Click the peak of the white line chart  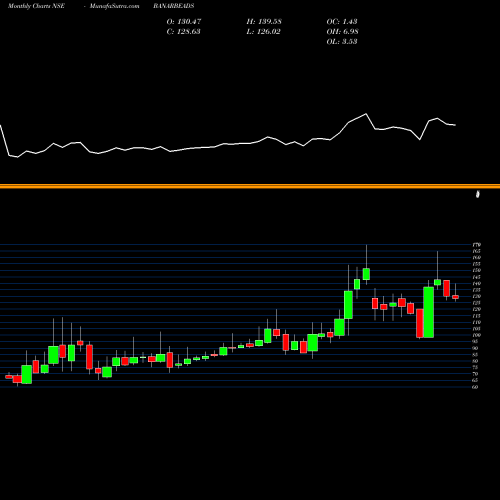click(x=366, y=114)
